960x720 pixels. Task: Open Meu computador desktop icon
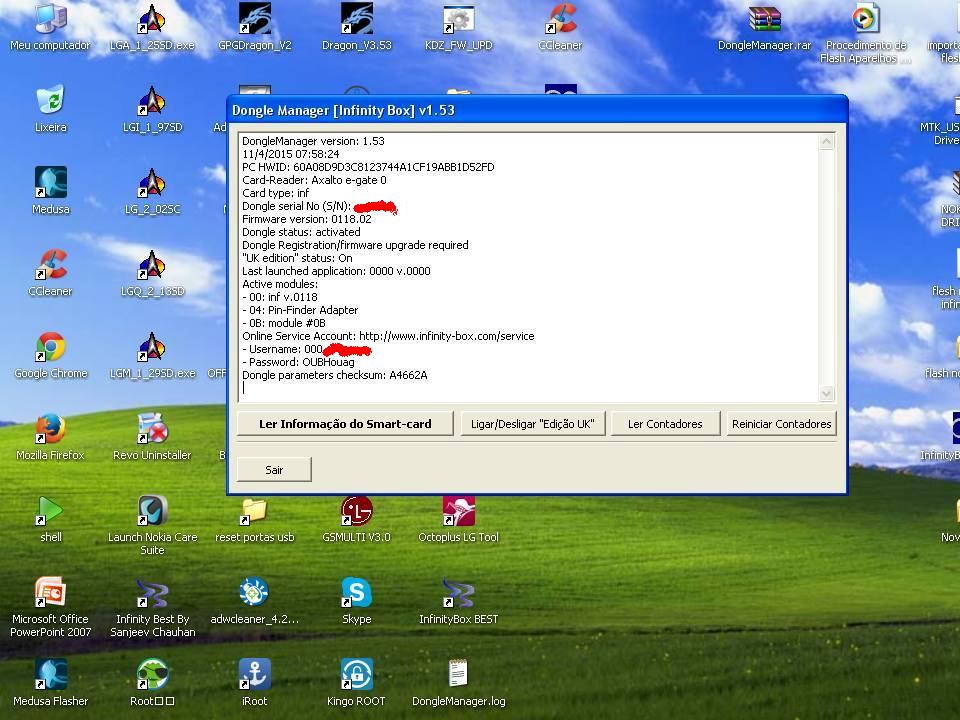click(x=51, y=27)
